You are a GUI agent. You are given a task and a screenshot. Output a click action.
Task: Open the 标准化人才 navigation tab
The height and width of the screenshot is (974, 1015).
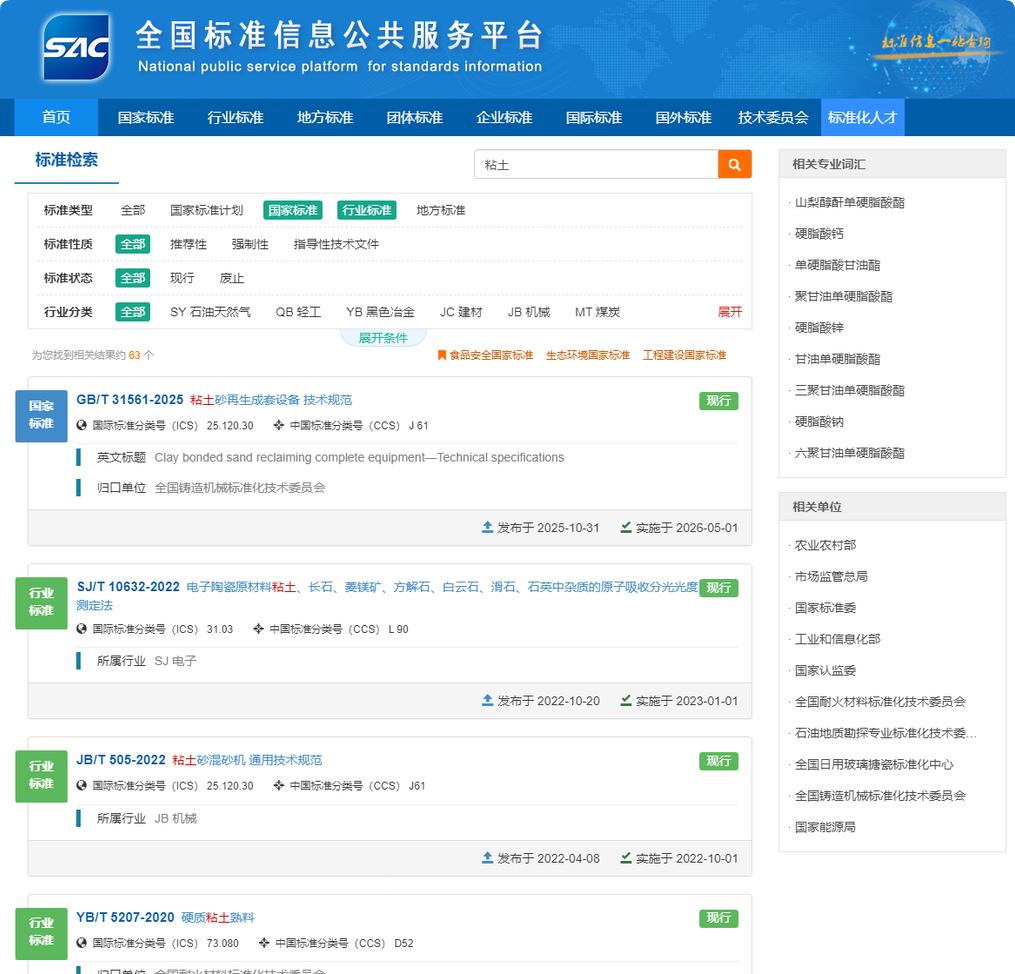point(862,117)
